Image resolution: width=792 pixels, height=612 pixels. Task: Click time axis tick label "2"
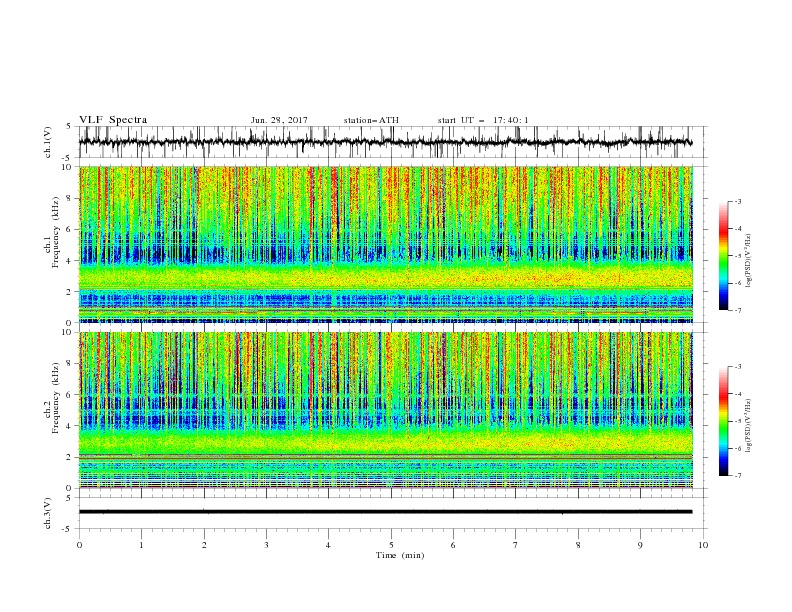[x=204, y=545]
